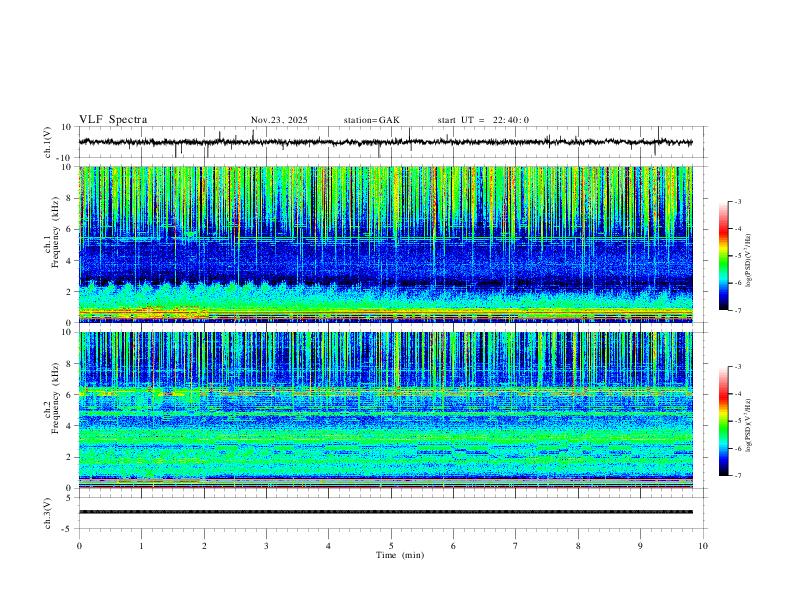This screenshot has width=792, height=612.
Task: Click the ch.1 spectrogram color bar
Action: 724,256
